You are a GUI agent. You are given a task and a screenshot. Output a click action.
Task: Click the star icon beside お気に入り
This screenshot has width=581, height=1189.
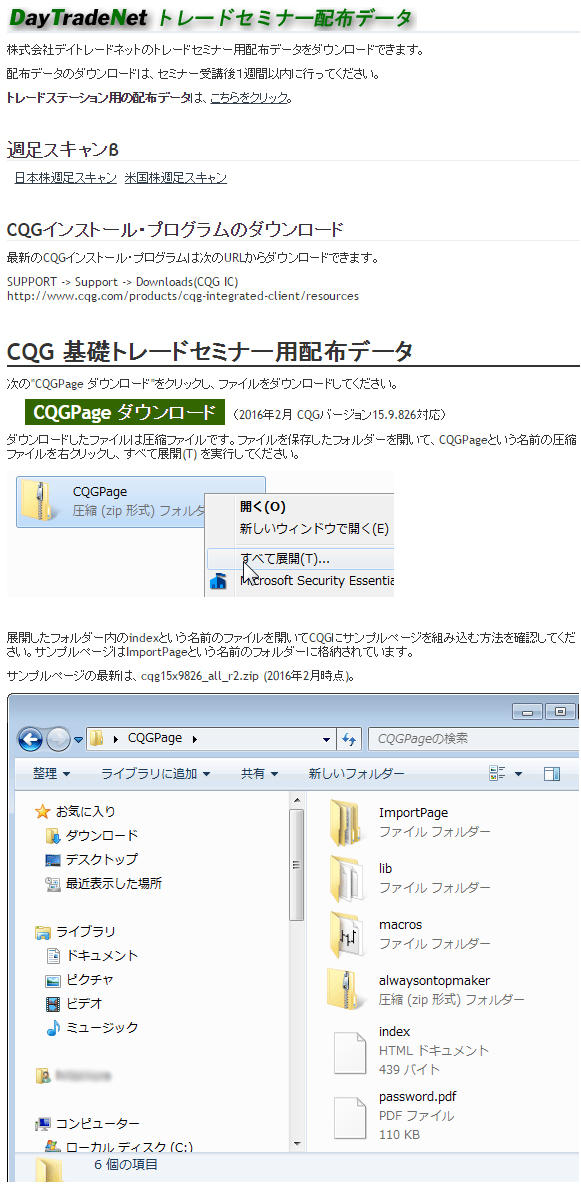42,811
